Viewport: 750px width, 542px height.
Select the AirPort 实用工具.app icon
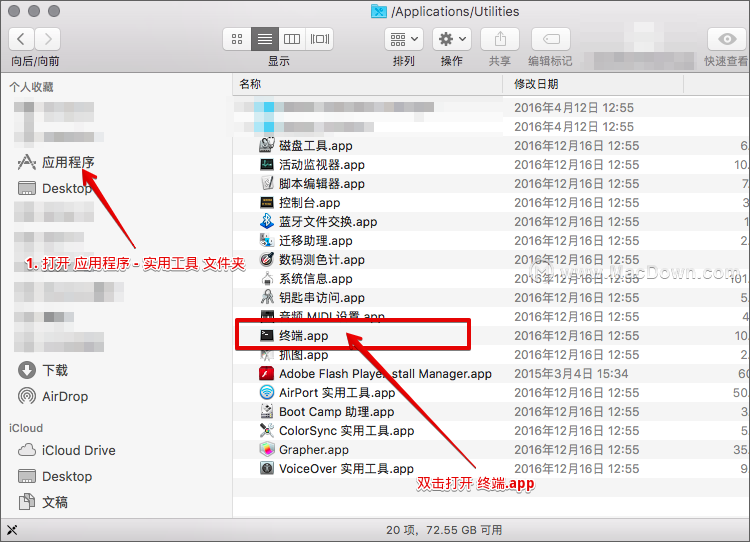[267, 392]
